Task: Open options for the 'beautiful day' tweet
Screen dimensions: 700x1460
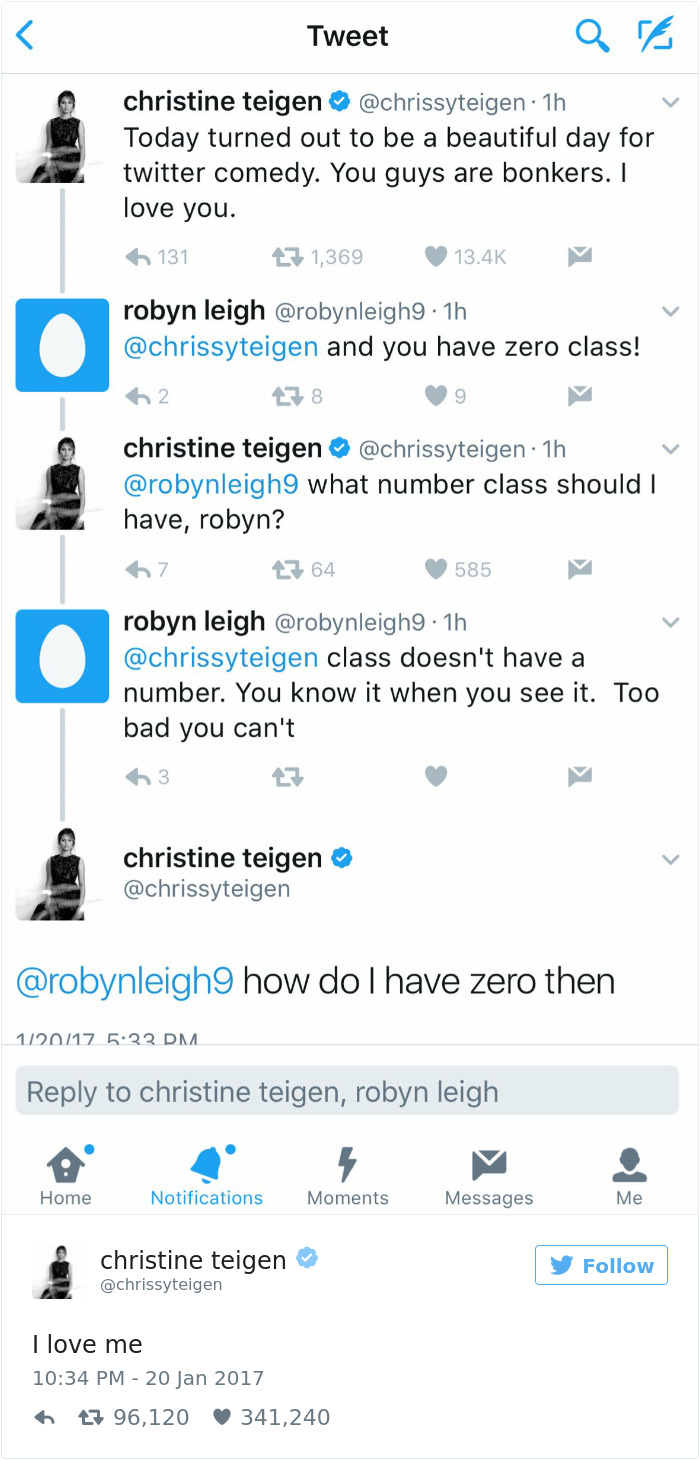Action: click(671, 100)
